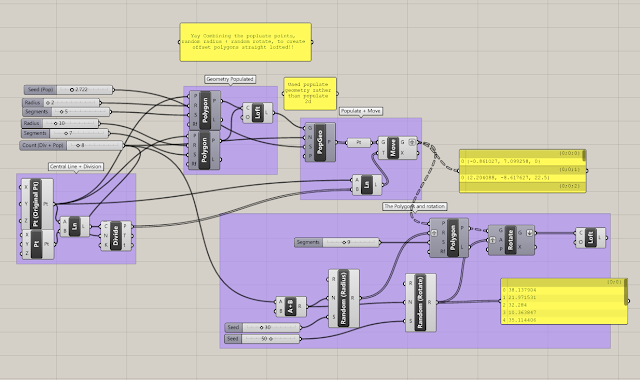Click the Count (Div + Pop) slider

[x=71, y=145]
